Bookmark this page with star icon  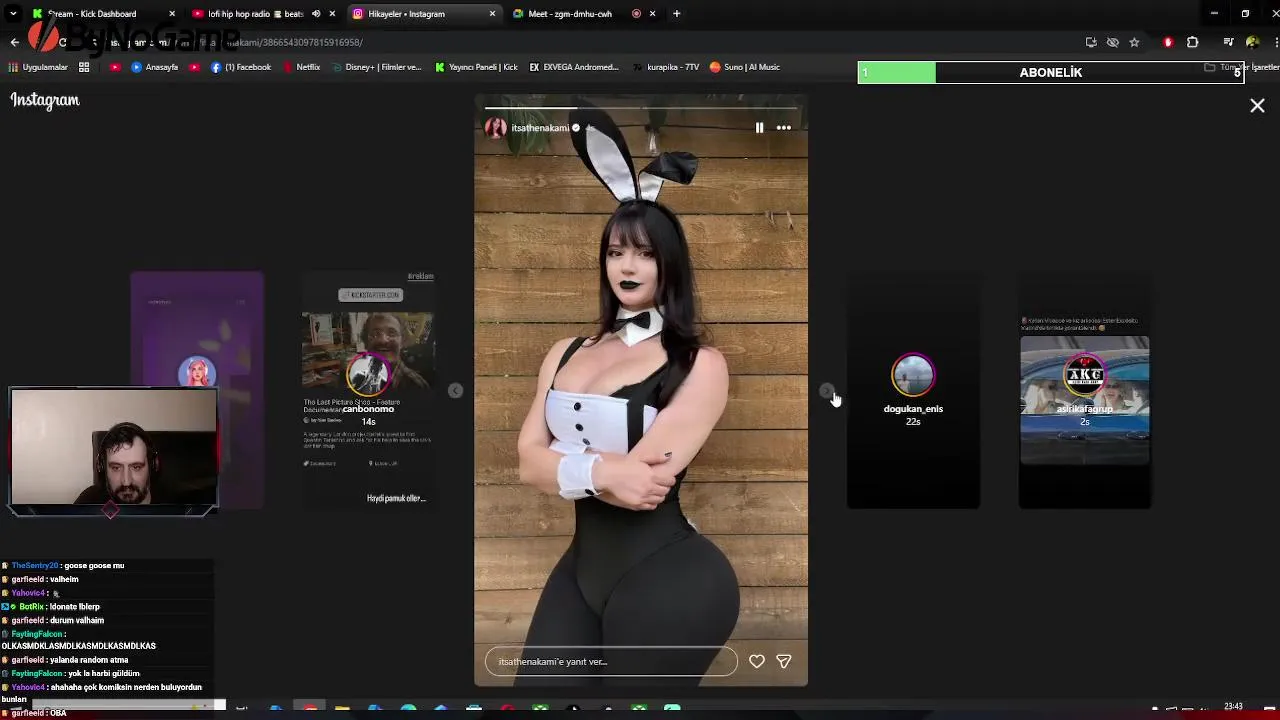[x=1134, y=42]
